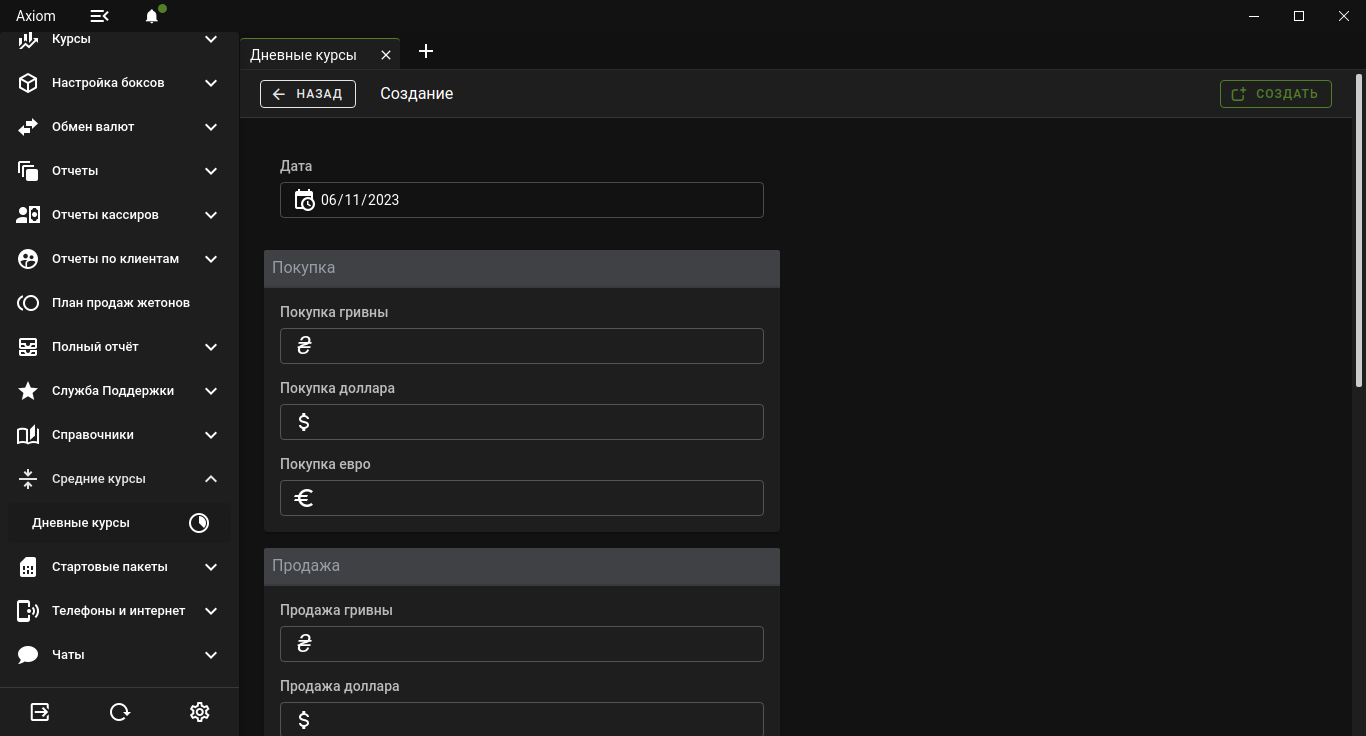Collapse the sidebar menu icon
The height and width of the screenshot is (736, 1366).
(x=99, y=16)
